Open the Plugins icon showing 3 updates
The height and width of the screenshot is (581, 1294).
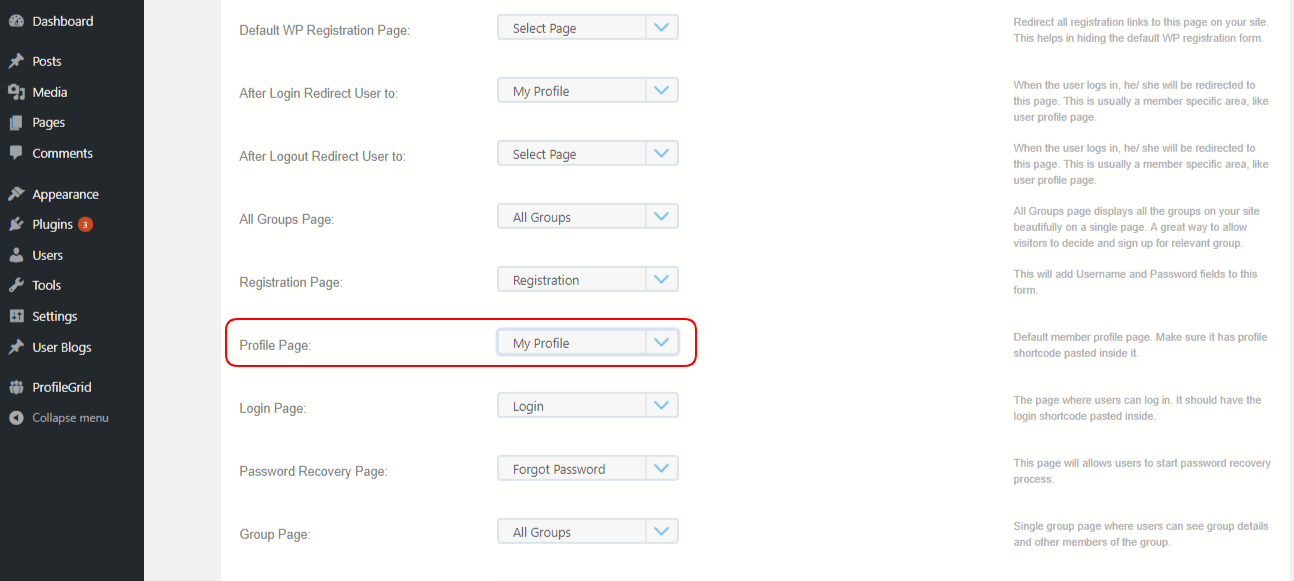tap(18, 223)
